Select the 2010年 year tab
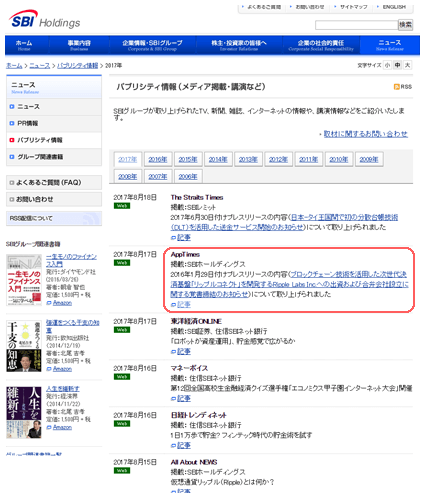The image size is (425, 498). coord(339,159)
